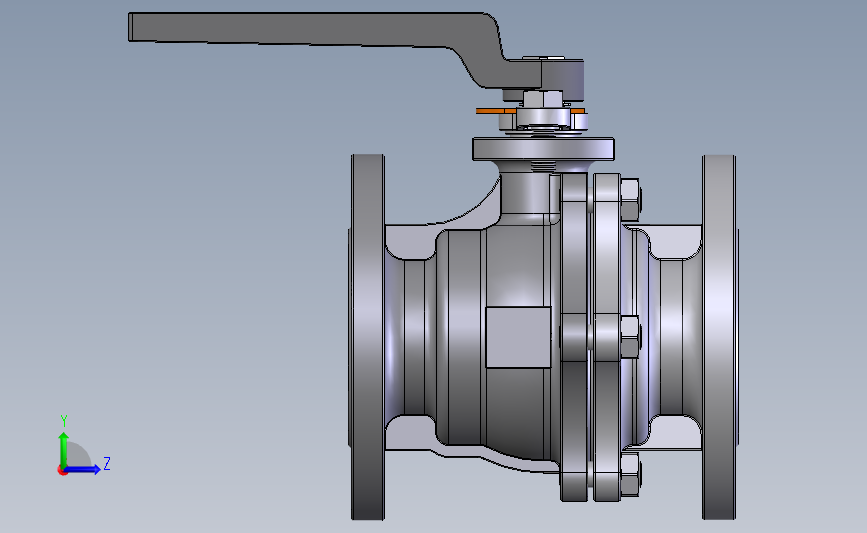Click the "Z" axis label
Screen dimensions: 867x533
click(x=107, y=463)
